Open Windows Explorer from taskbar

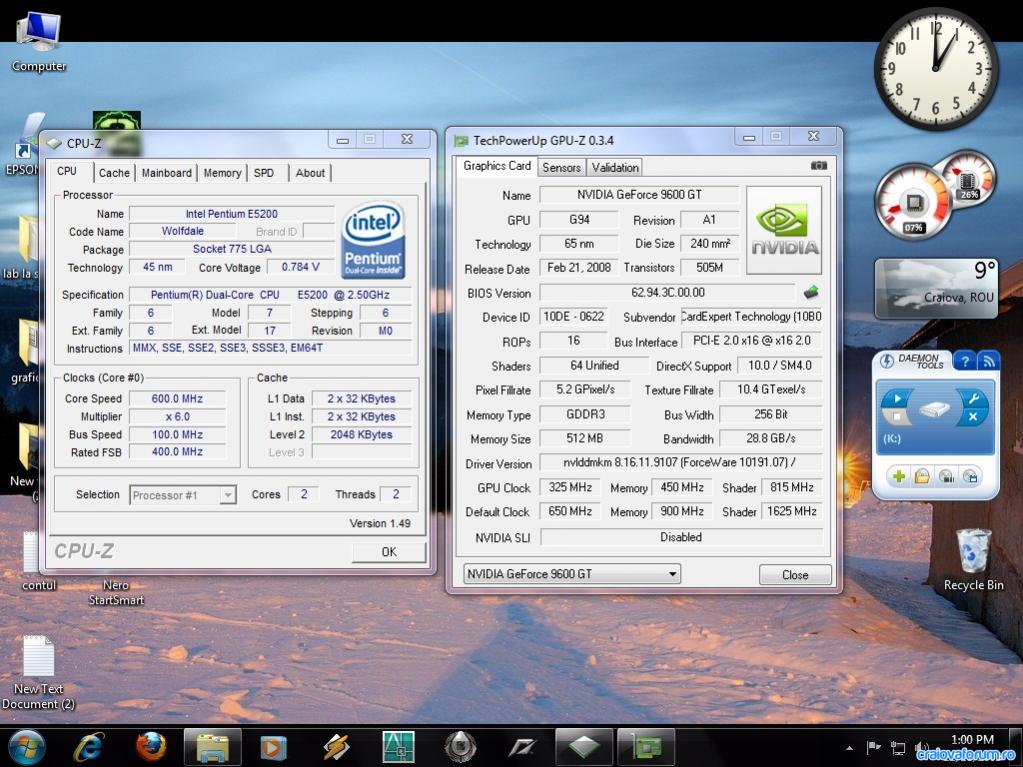tap(213, 747)
